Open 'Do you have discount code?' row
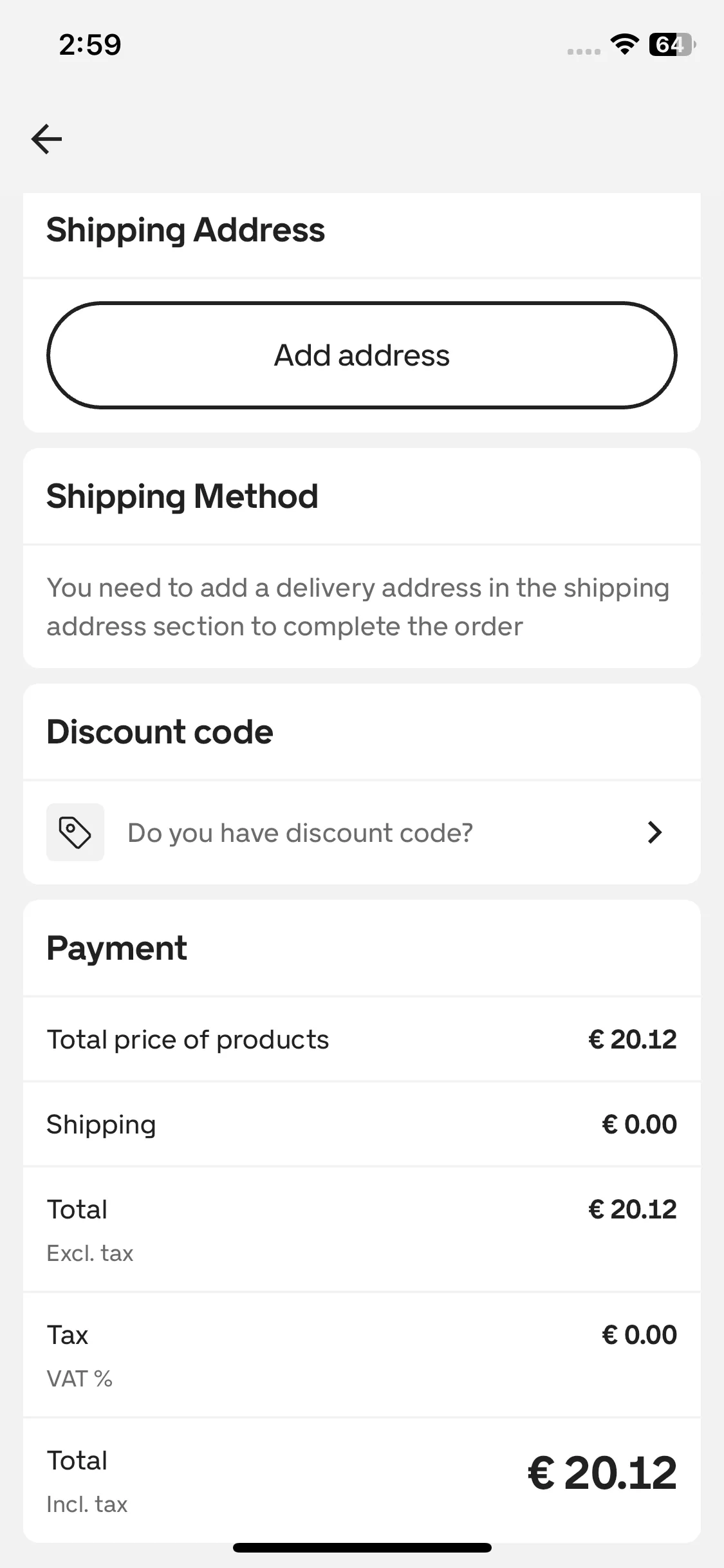The image size is (724, 1568). (362, 832)
